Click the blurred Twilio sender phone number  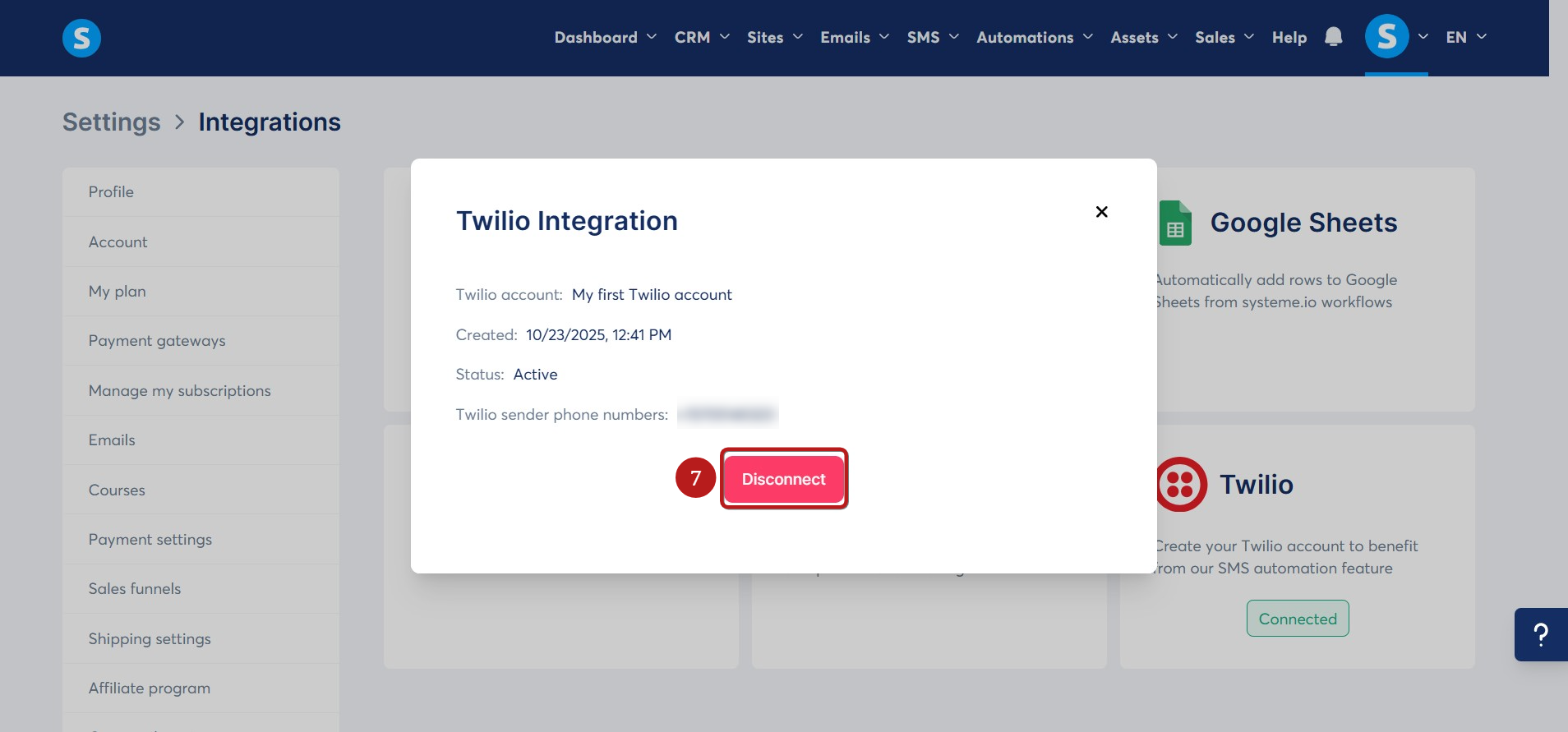728,414
